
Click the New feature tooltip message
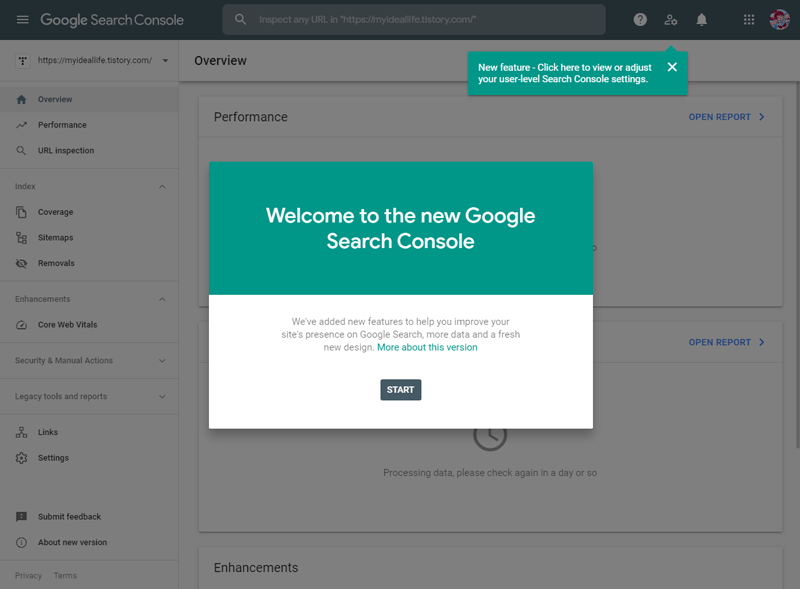(565, 73)
